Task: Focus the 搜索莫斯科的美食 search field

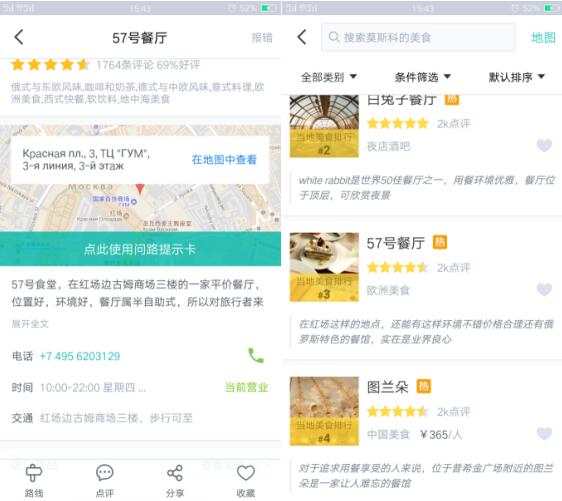Action: point(418,37)
